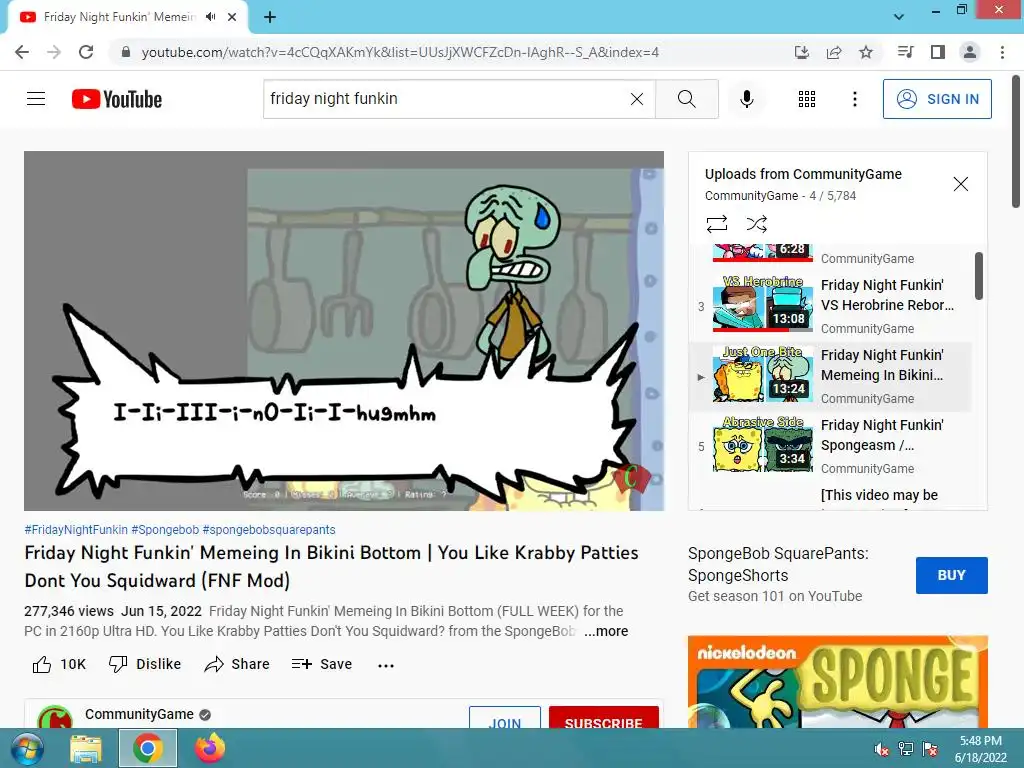
Task: Select 'Friday Night Funkin' Spongeasm' playlist title
Action: coord(882,435)
